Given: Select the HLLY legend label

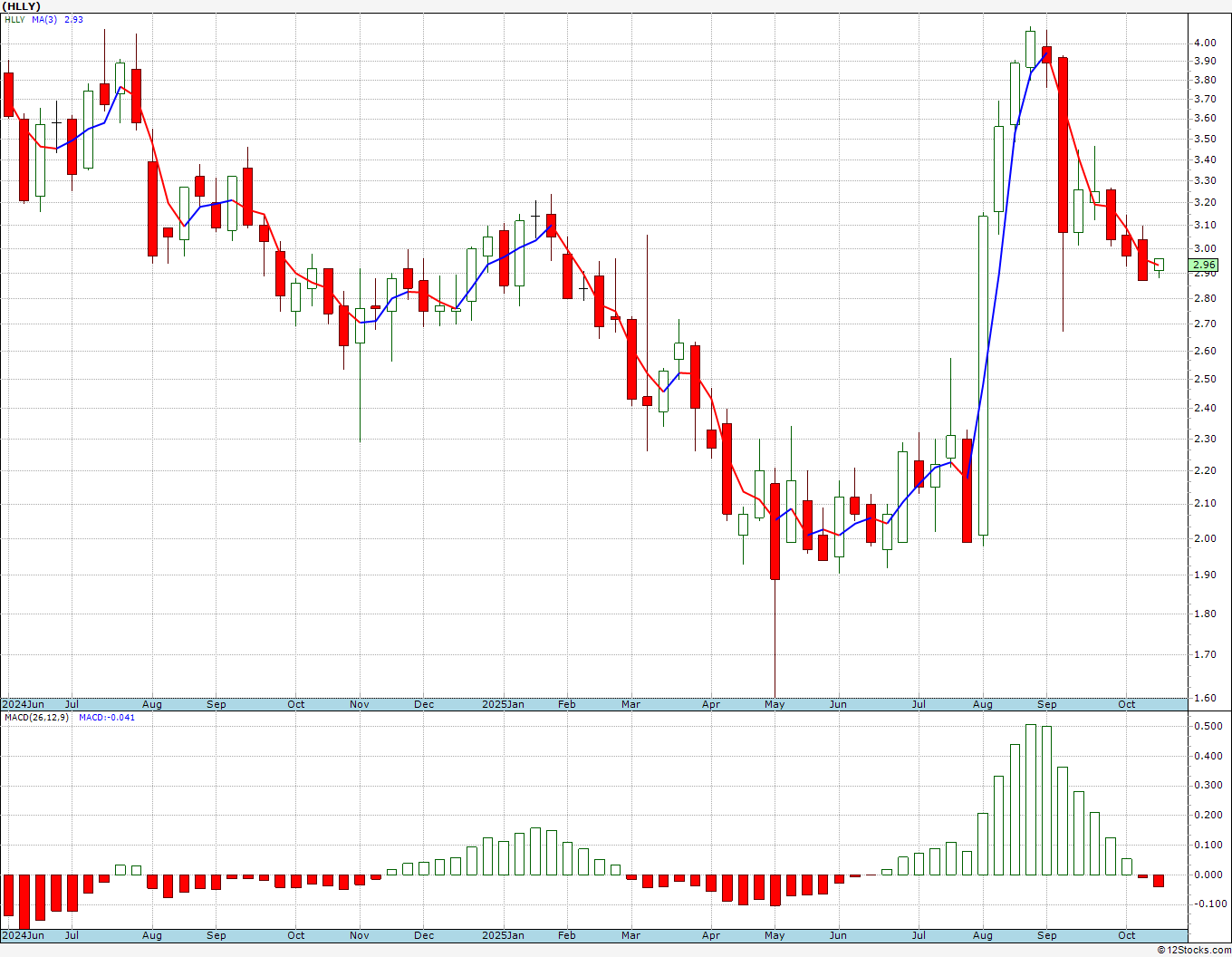Looking at the screenshot, I should [x=14, y=19].
